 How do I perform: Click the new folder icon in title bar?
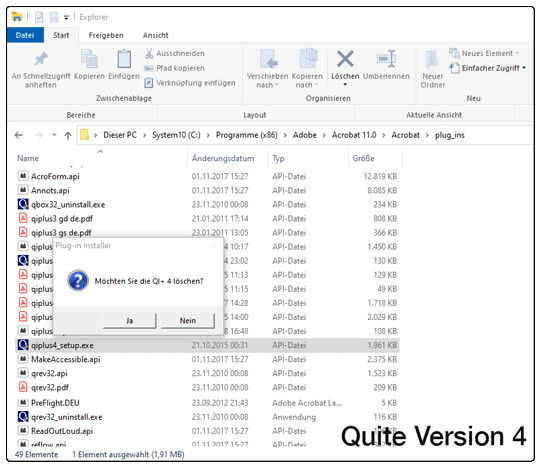[x=54, y=17]
